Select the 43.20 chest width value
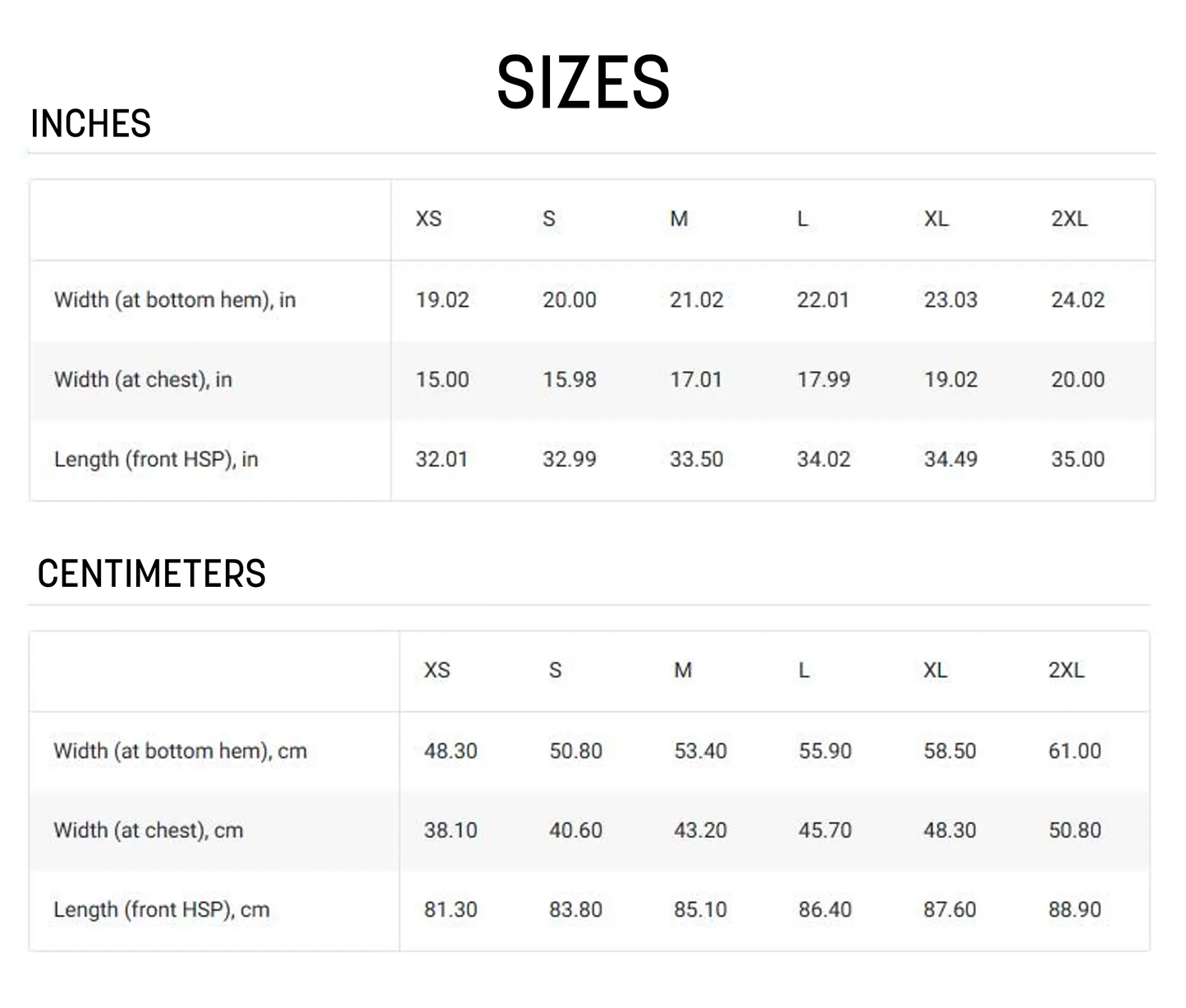Viewport: 1186px width, 1008px height. point(700,831)
